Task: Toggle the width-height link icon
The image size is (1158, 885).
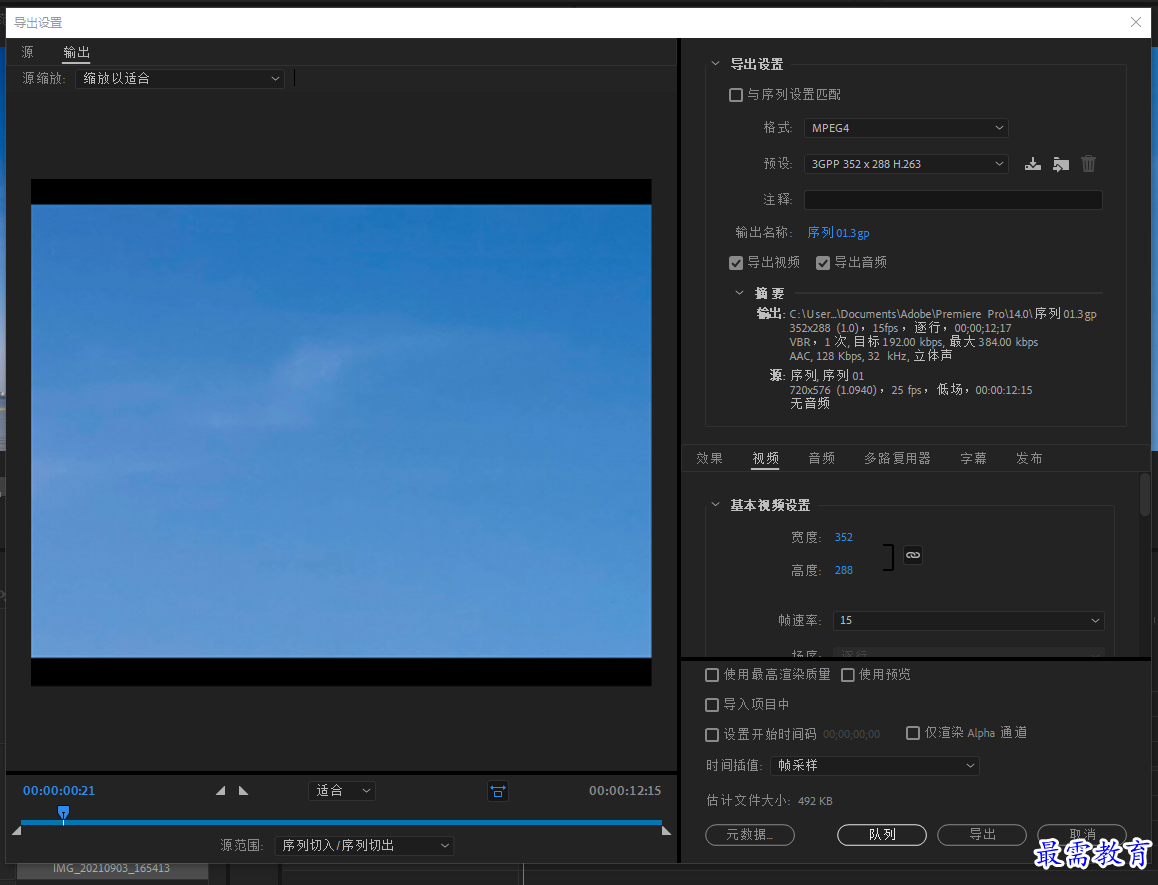Action: click(913, 555)
